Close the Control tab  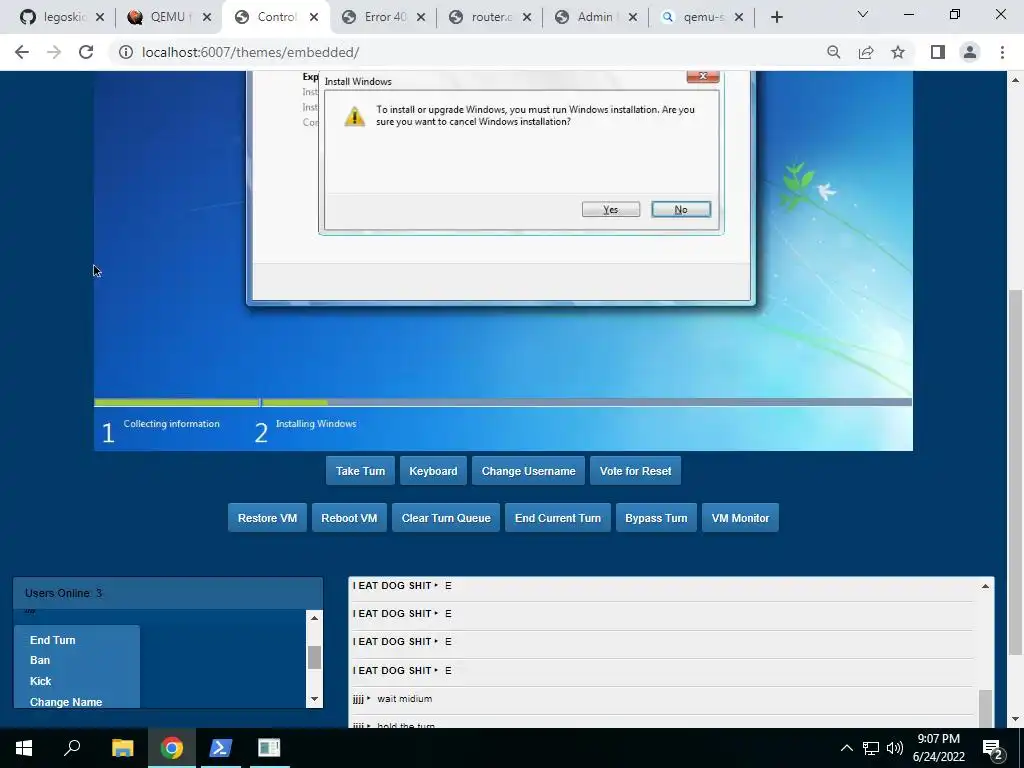[314, 18]
